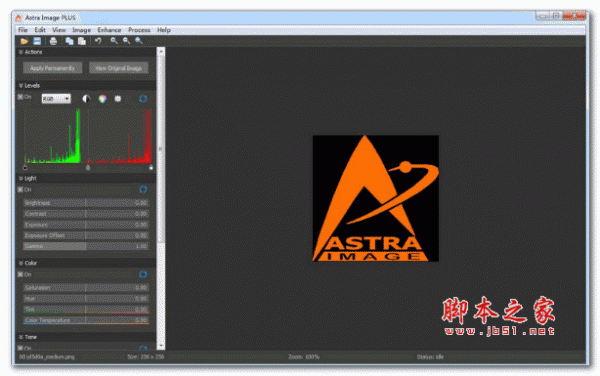The width and height of the screenshot is (600, 376).
Task: Reset Color settings with blue circular arrows
Action: pos(143,274)
